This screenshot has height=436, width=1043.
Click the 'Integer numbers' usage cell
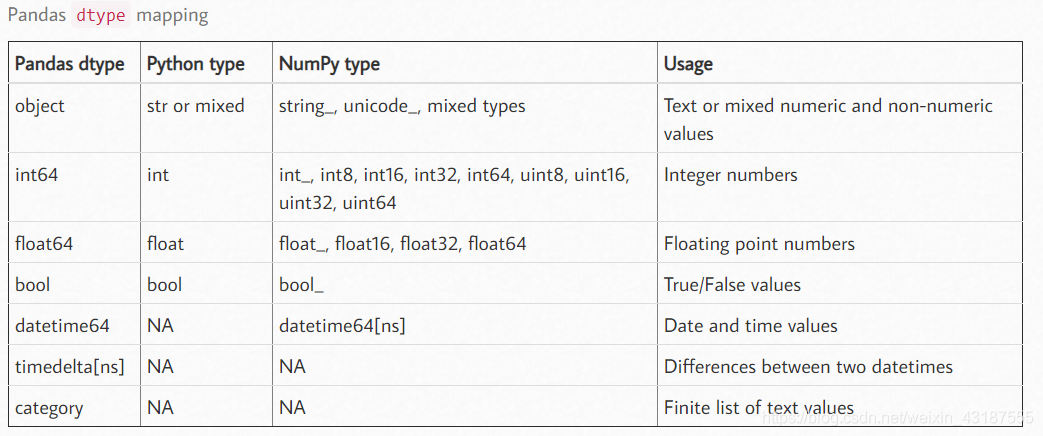pos(731,175)
